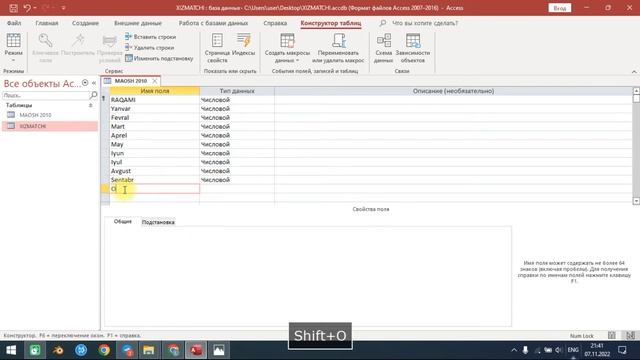640x360 pixels.
Task: Click the navigation search magnifier icon
Action: coord(93,95)
